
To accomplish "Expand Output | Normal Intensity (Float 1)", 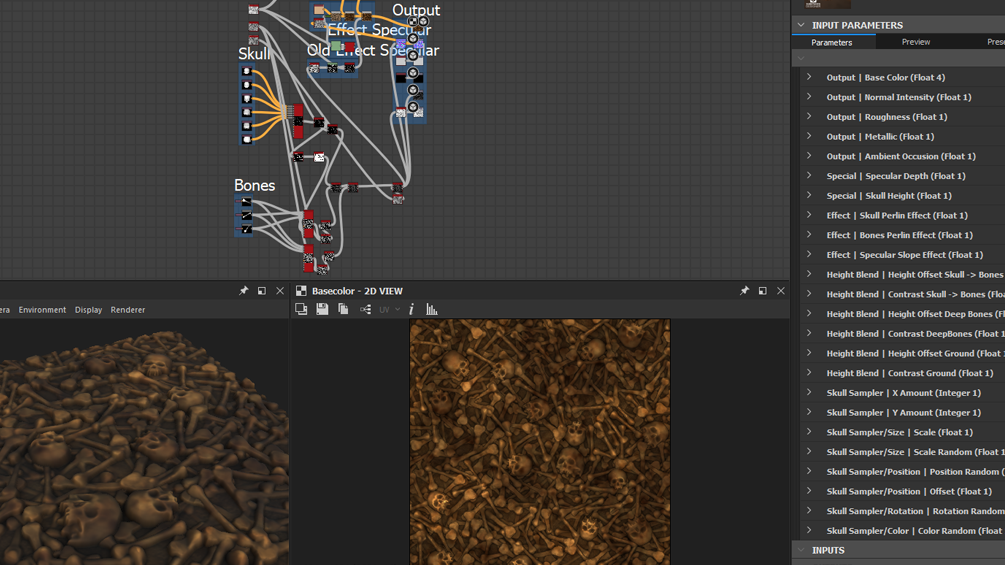I will pos(809,97).
